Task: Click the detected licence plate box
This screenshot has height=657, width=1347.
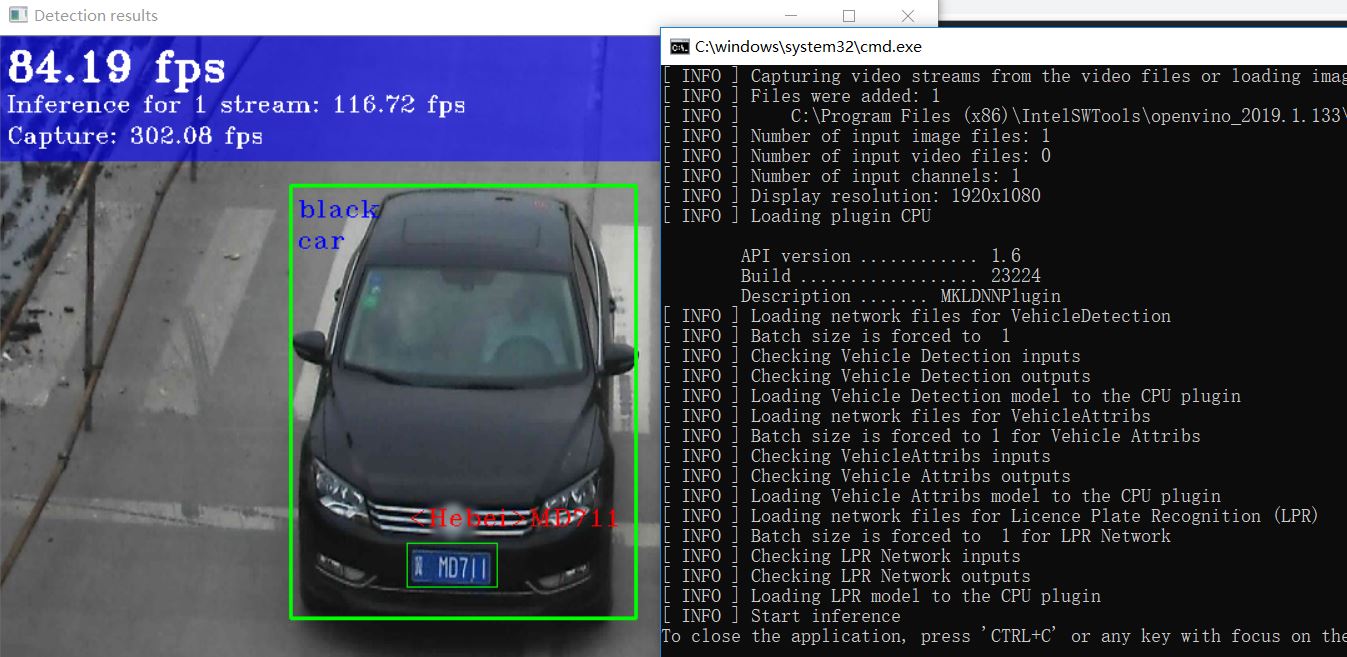Action: tap(452, 566)
